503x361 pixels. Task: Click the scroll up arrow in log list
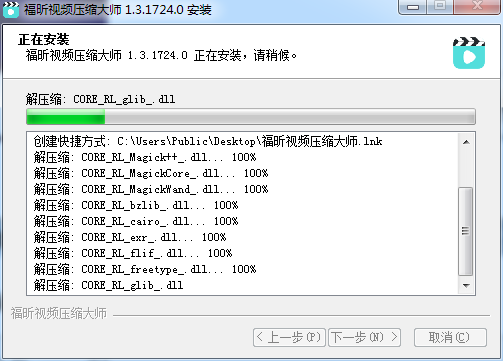click(466, 142)
